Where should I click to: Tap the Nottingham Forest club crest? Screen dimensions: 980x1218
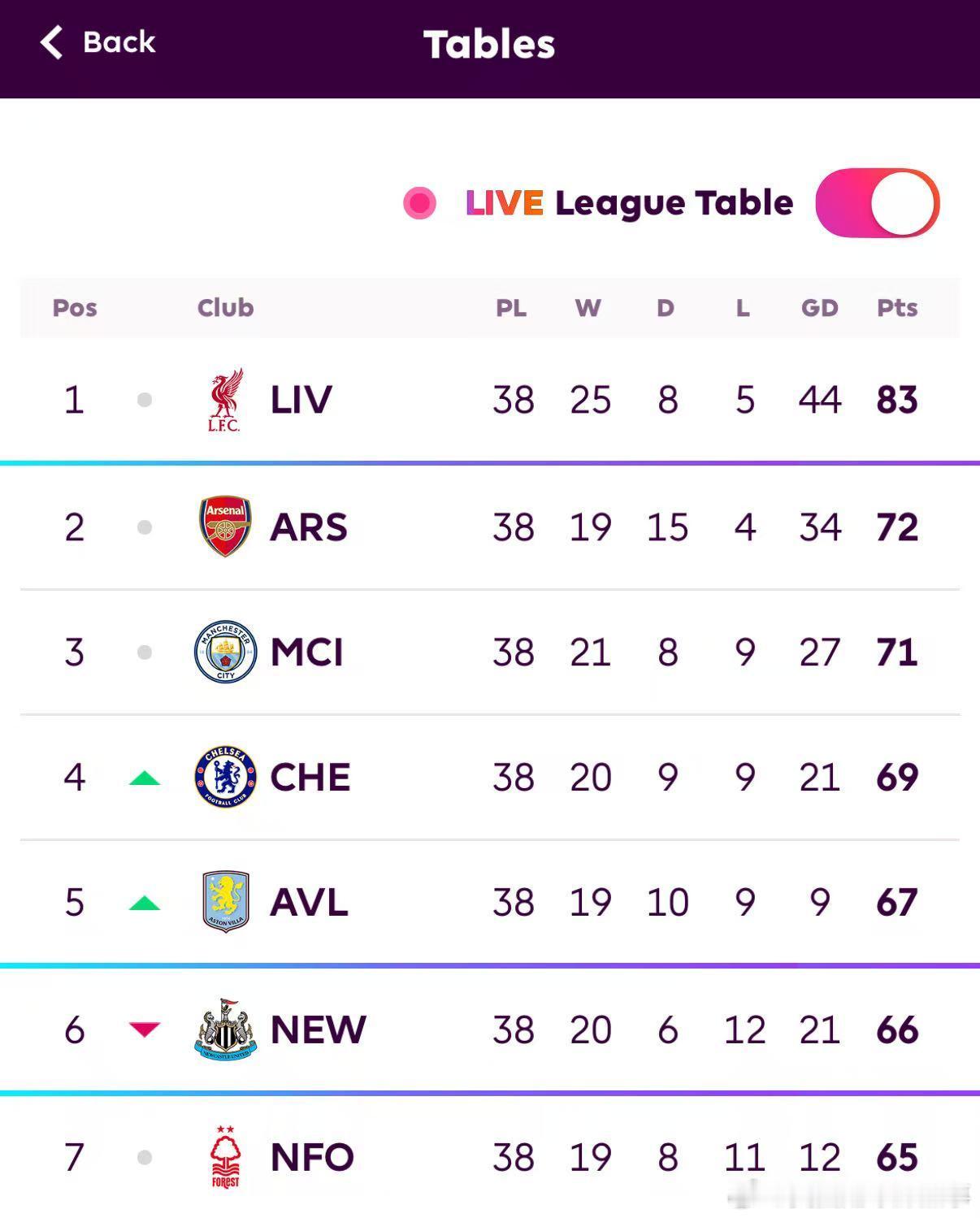[x=225, y=1157]
